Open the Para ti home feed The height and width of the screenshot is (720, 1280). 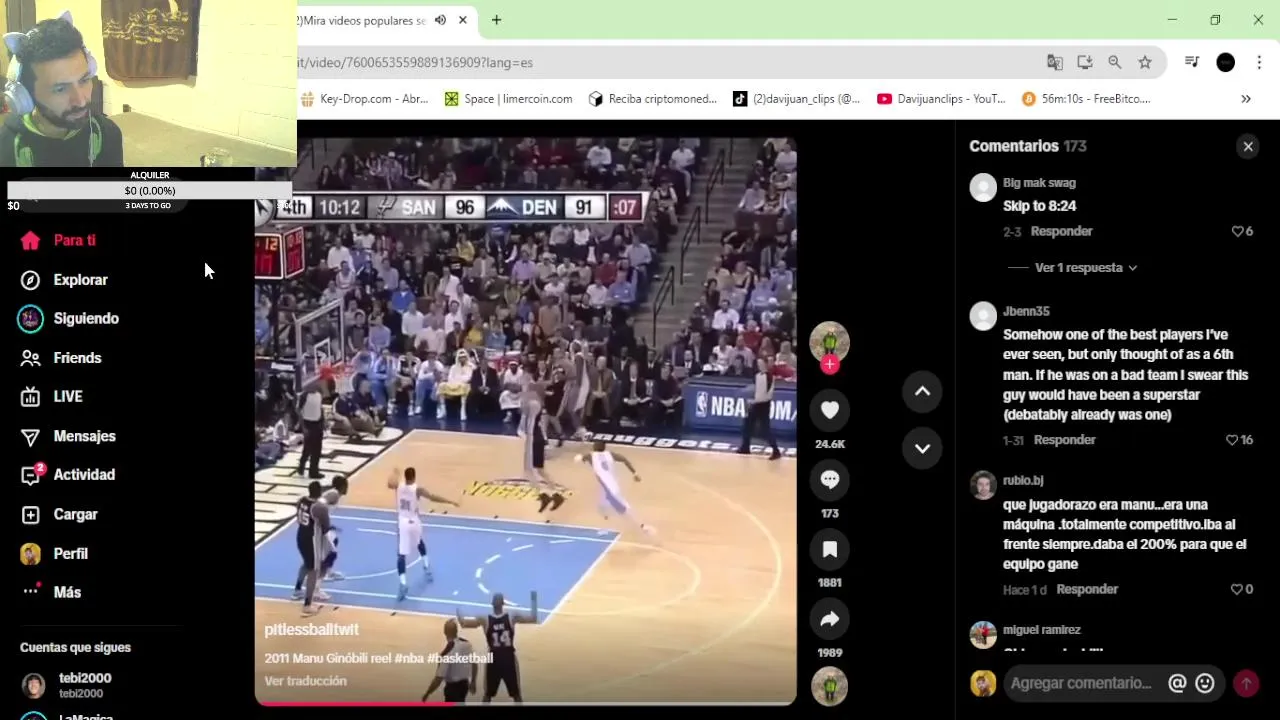[58, 240]
